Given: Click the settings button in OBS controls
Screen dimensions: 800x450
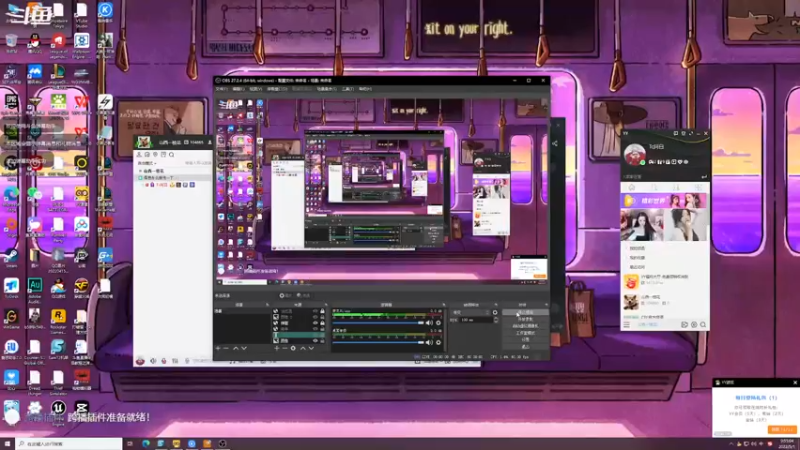Looking at the screenshot, I should [525, 339].
